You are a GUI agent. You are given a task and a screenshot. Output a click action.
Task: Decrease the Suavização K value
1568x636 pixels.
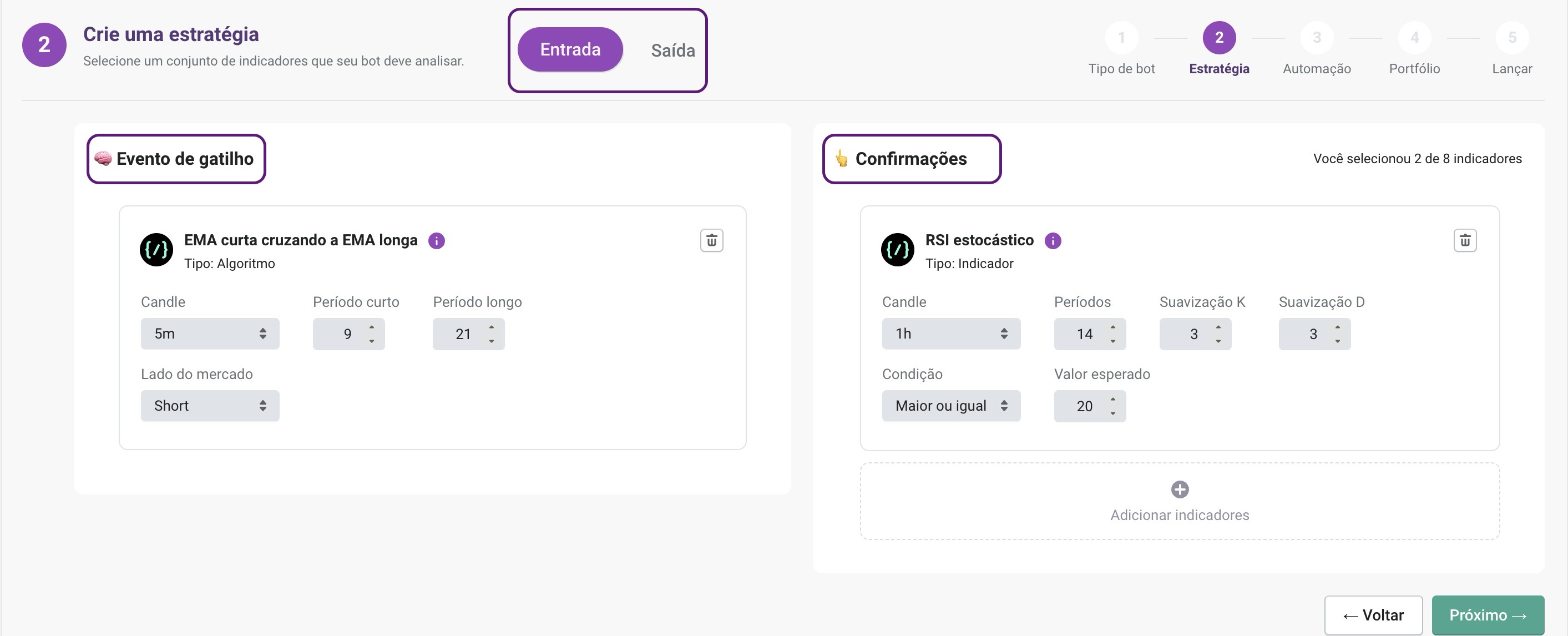(x=1218, y=341)
